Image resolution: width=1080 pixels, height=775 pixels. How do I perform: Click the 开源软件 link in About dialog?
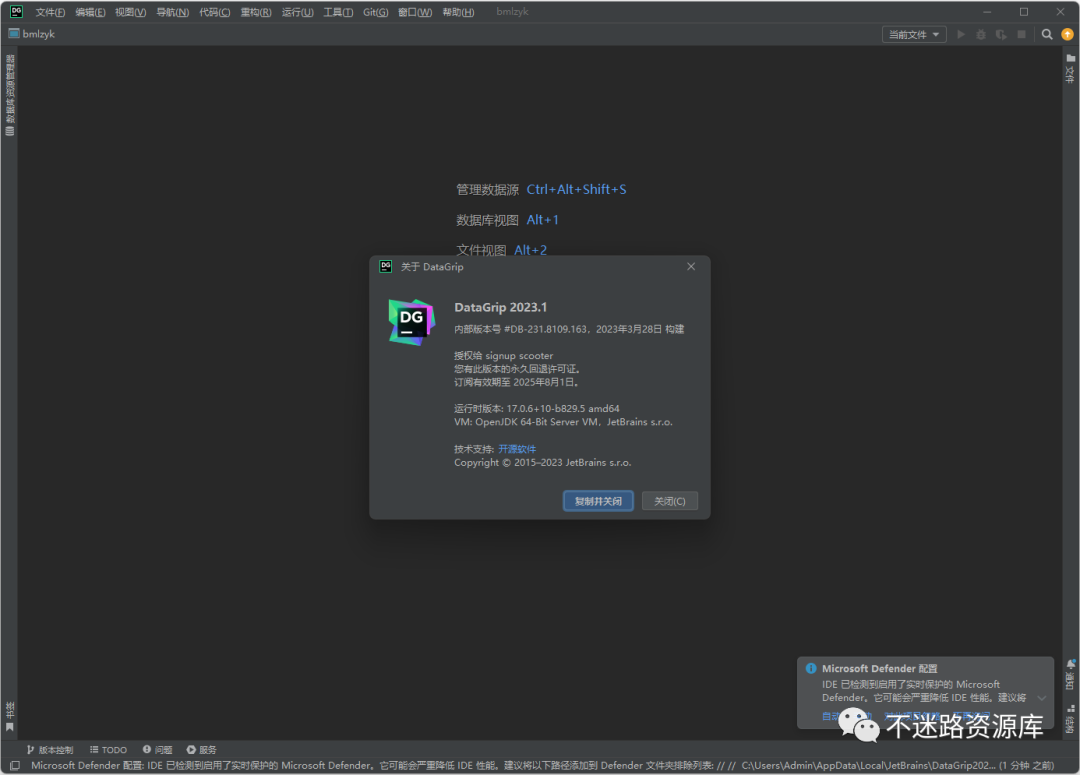517,449
